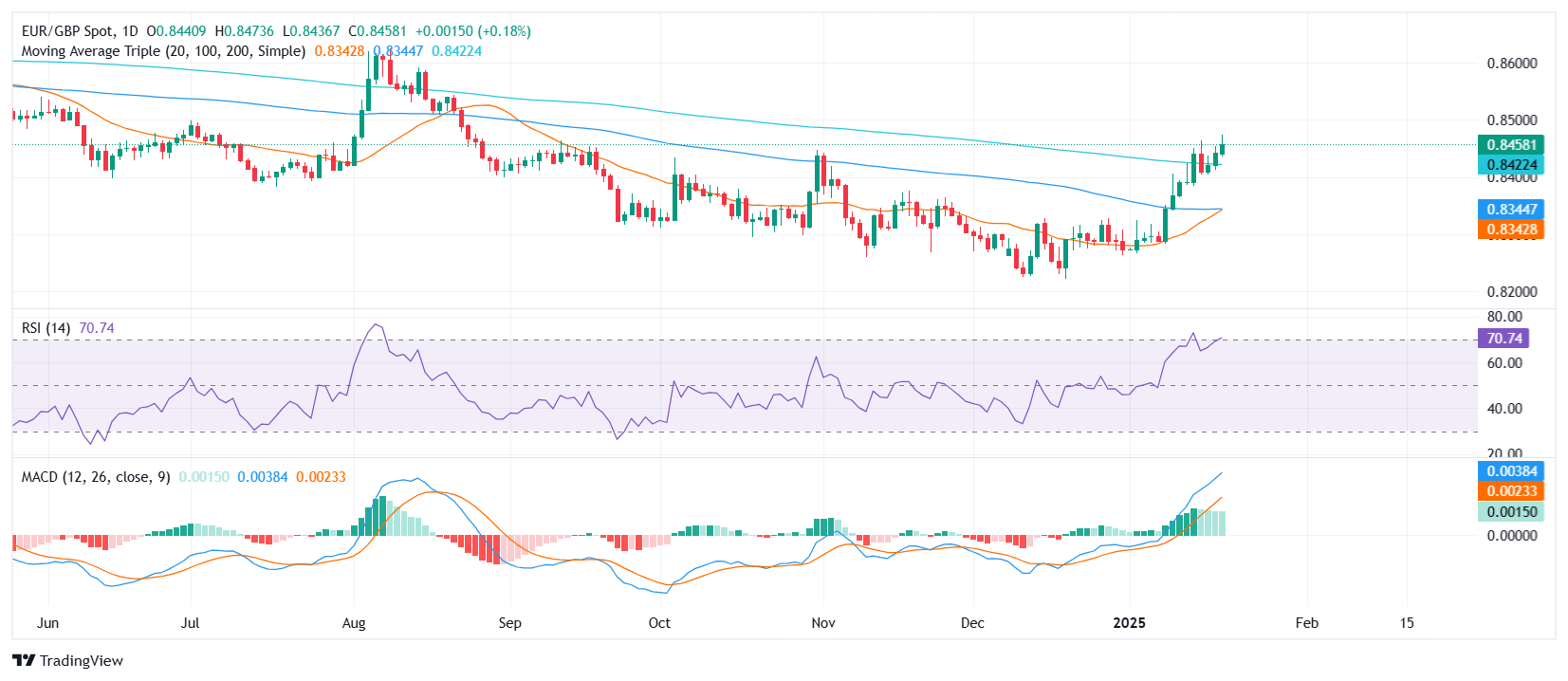Select the MACD (12, 26, close, 9) label

click(x=95, y=477)
